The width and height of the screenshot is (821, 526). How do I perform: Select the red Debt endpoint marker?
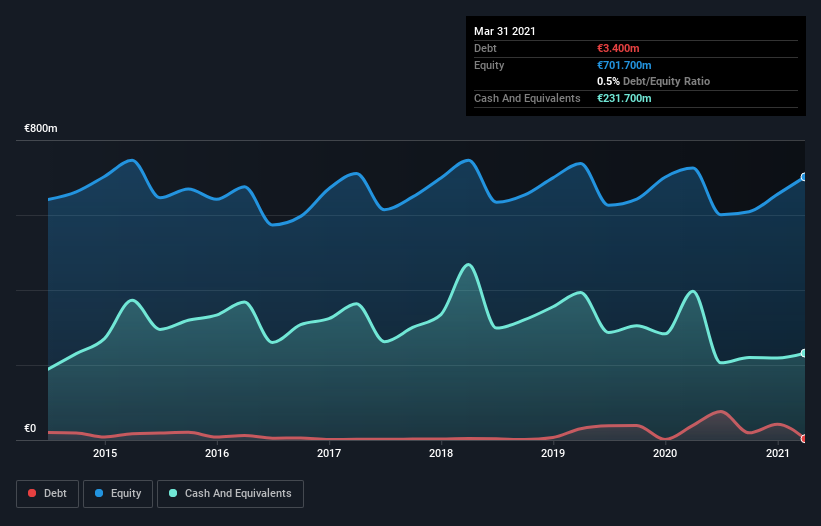point(804,439)
